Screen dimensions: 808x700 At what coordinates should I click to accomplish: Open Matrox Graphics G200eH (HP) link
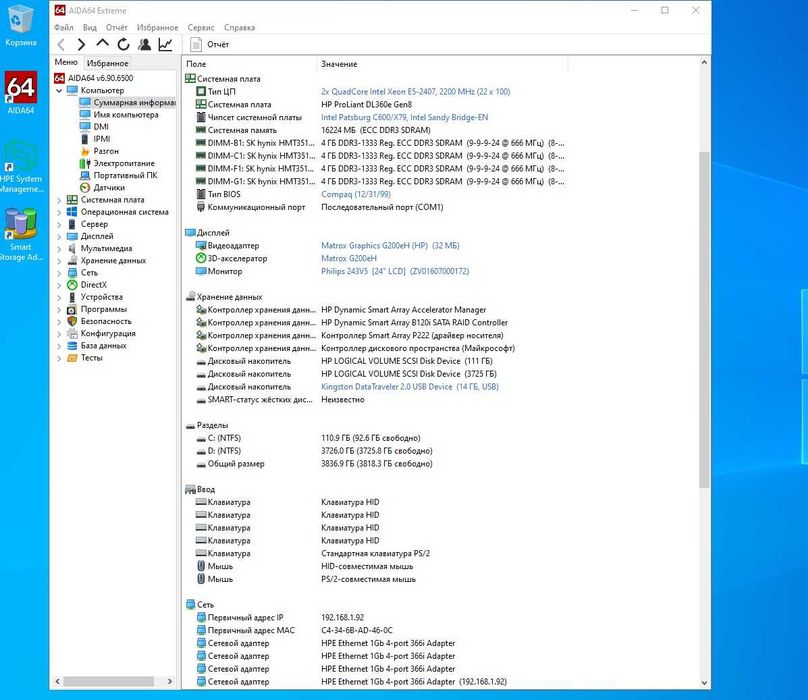[390, 246]
